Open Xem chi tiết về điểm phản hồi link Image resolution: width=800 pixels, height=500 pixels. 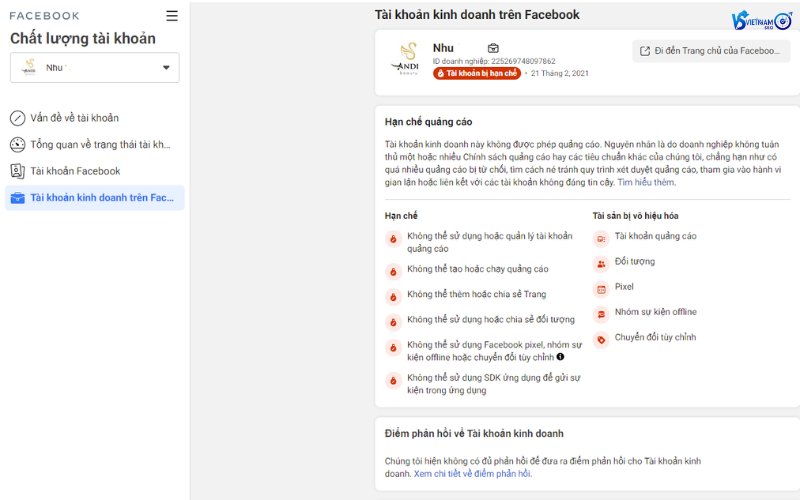(473, 473)
